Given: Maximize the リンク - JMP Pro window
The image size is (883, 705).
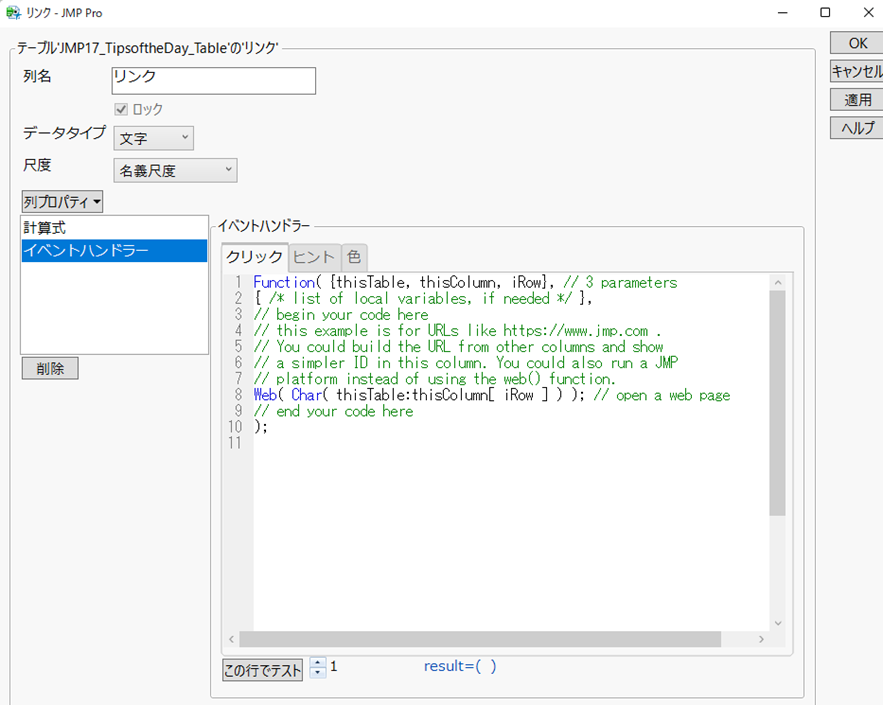Looking at the screenshot, I should 825,12.
